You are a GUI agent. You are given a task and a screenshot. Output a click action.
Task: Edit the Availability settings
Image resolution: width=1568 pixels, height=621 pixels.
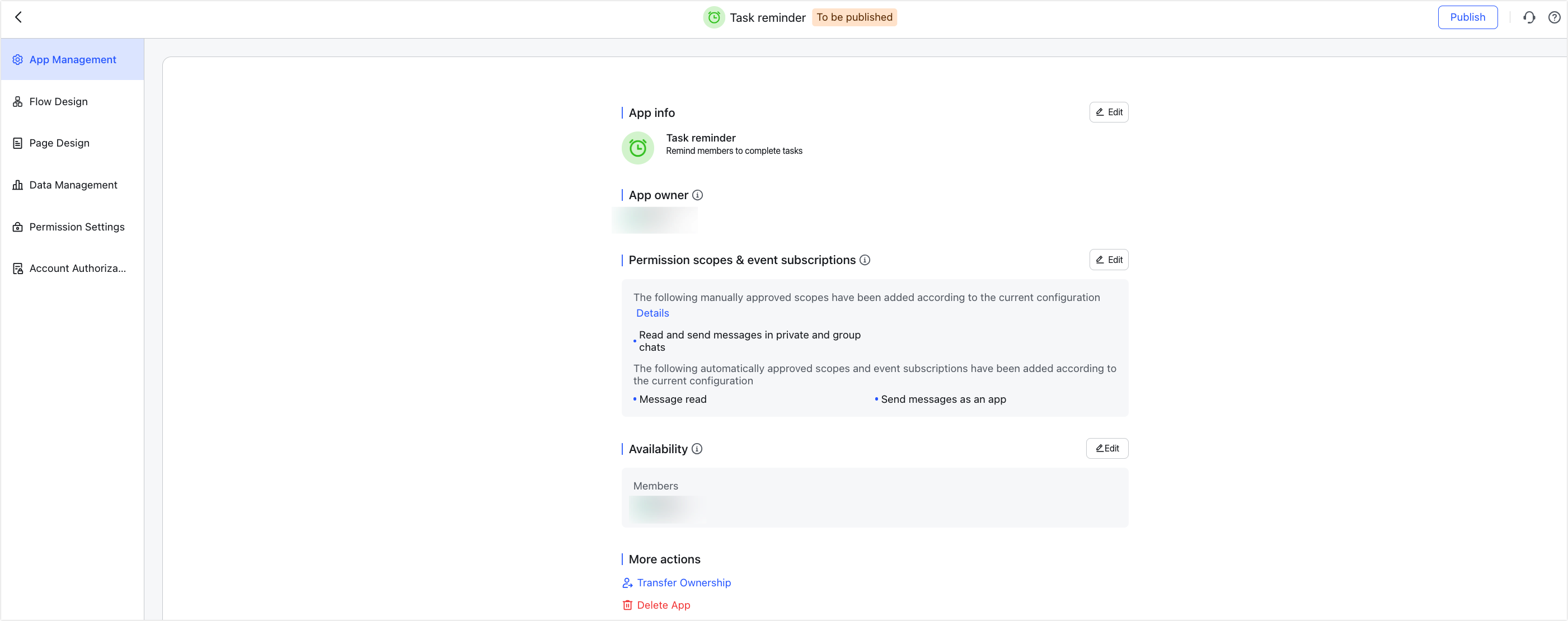[x=1106, y=448]
